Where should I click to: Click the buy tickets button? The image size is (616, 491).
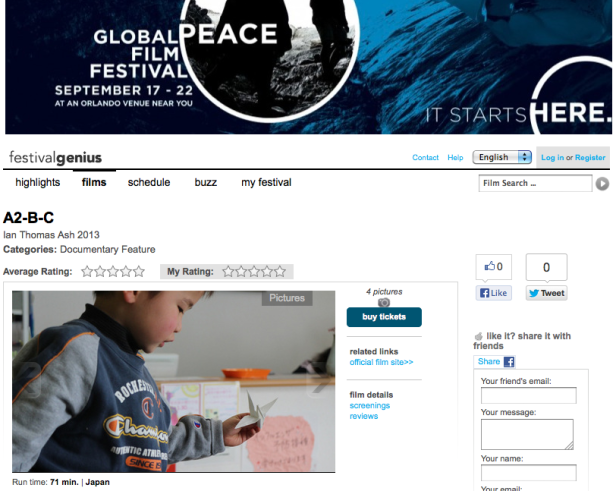coord(384,317)
